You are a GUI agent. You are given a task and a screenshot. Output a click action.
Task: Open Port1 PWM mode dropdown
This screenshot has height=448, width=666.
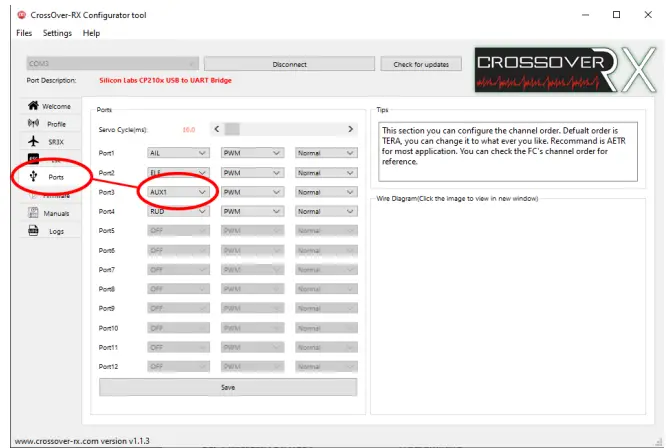tap(252, 153)
